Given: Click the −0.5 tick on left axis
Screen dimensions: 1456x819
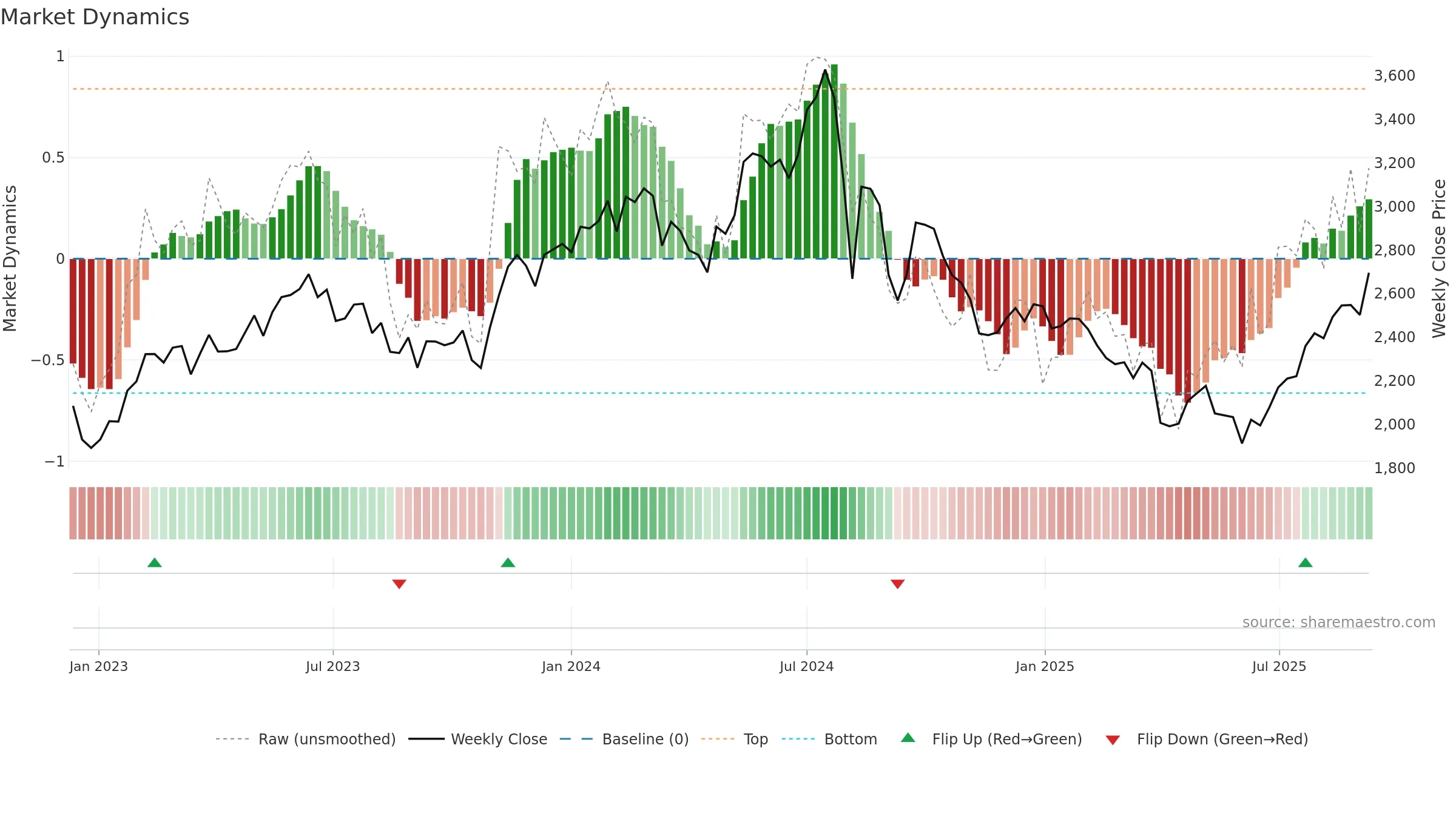Looking at the screenshot, I should click(48, 360).
